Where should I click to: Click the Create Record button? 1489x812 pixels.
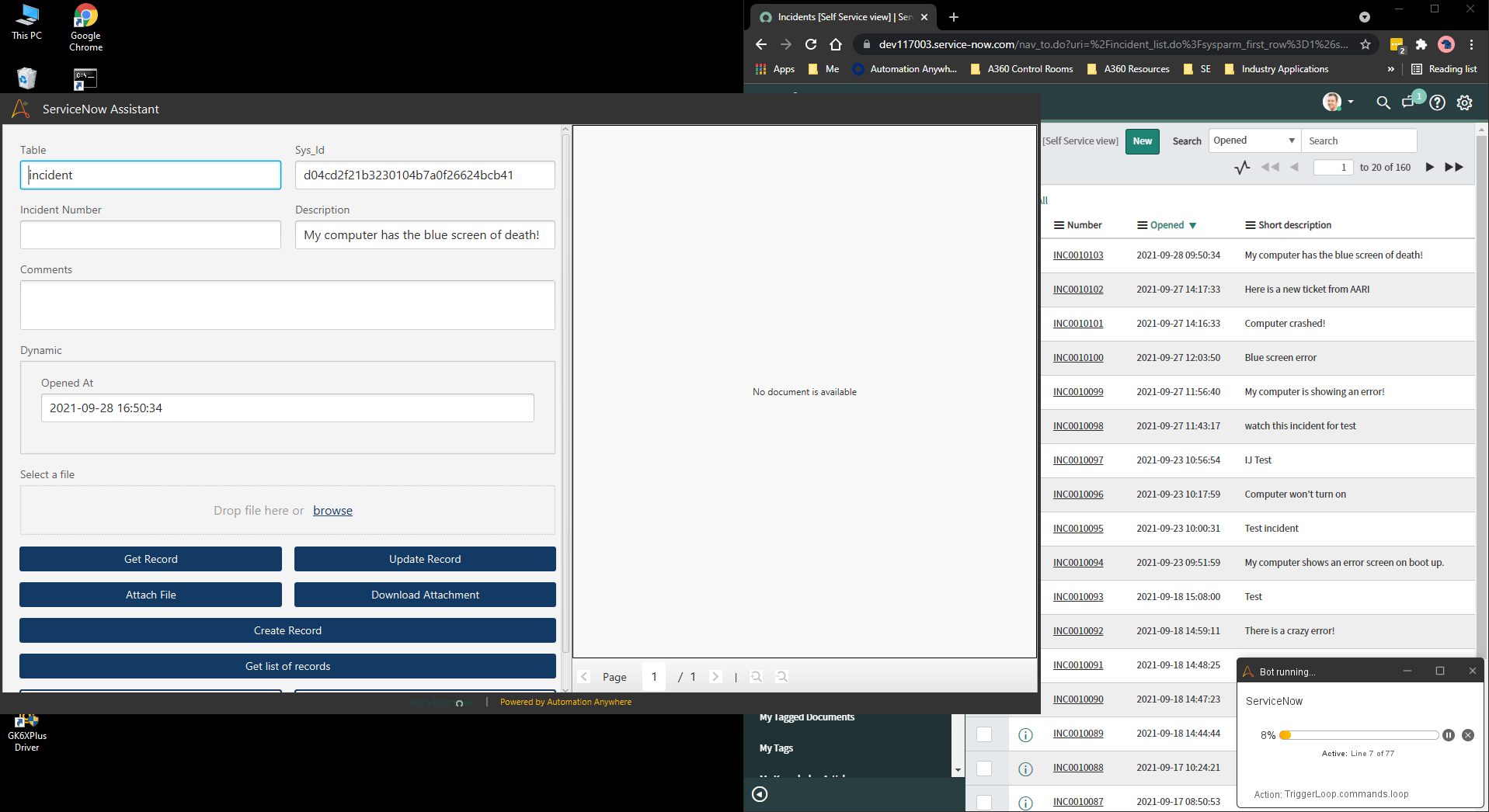point(287,630)
